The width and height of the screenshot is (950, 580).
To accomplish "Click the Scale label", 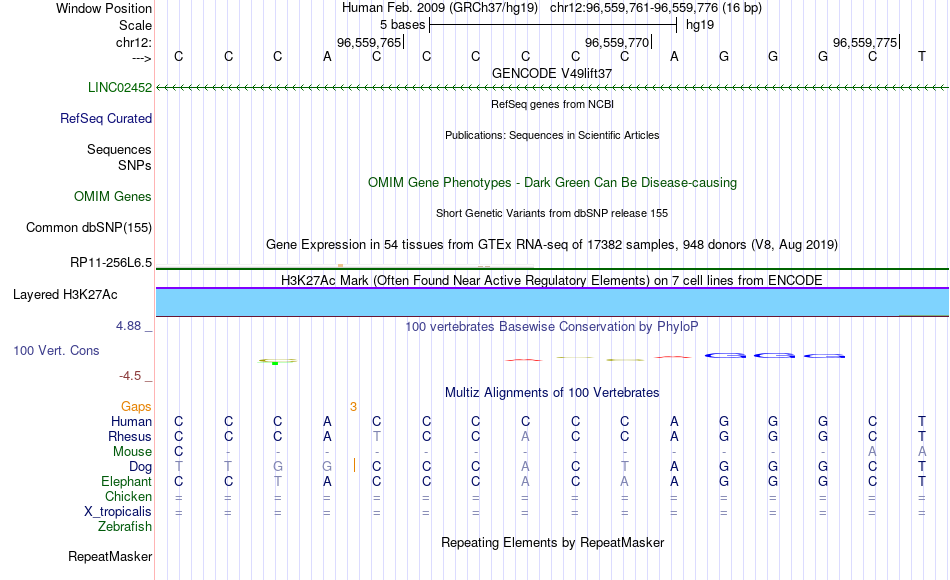I will [x=136, y=25].
